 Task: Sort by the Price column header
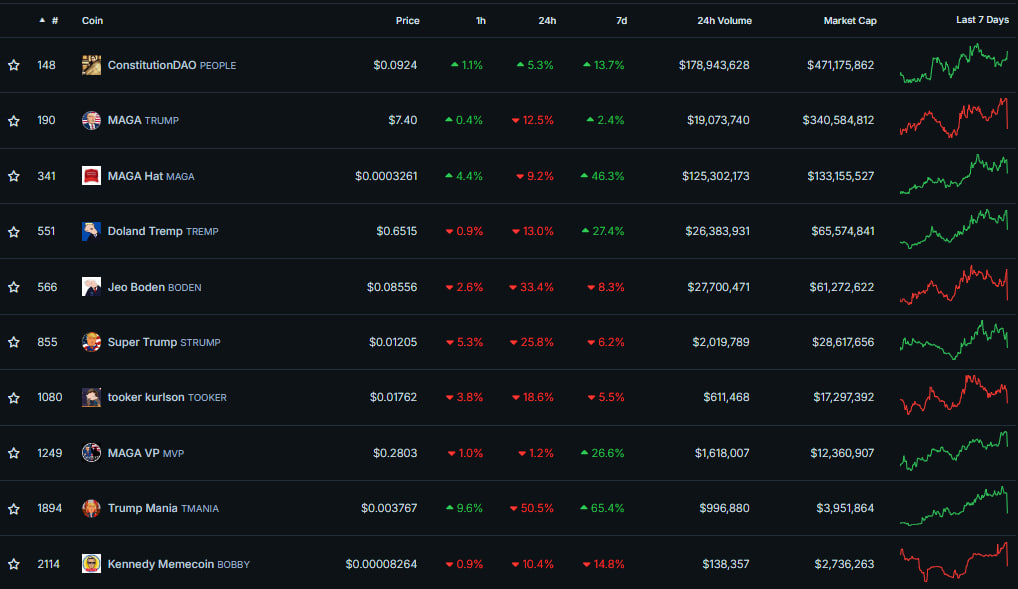point(407,20)
